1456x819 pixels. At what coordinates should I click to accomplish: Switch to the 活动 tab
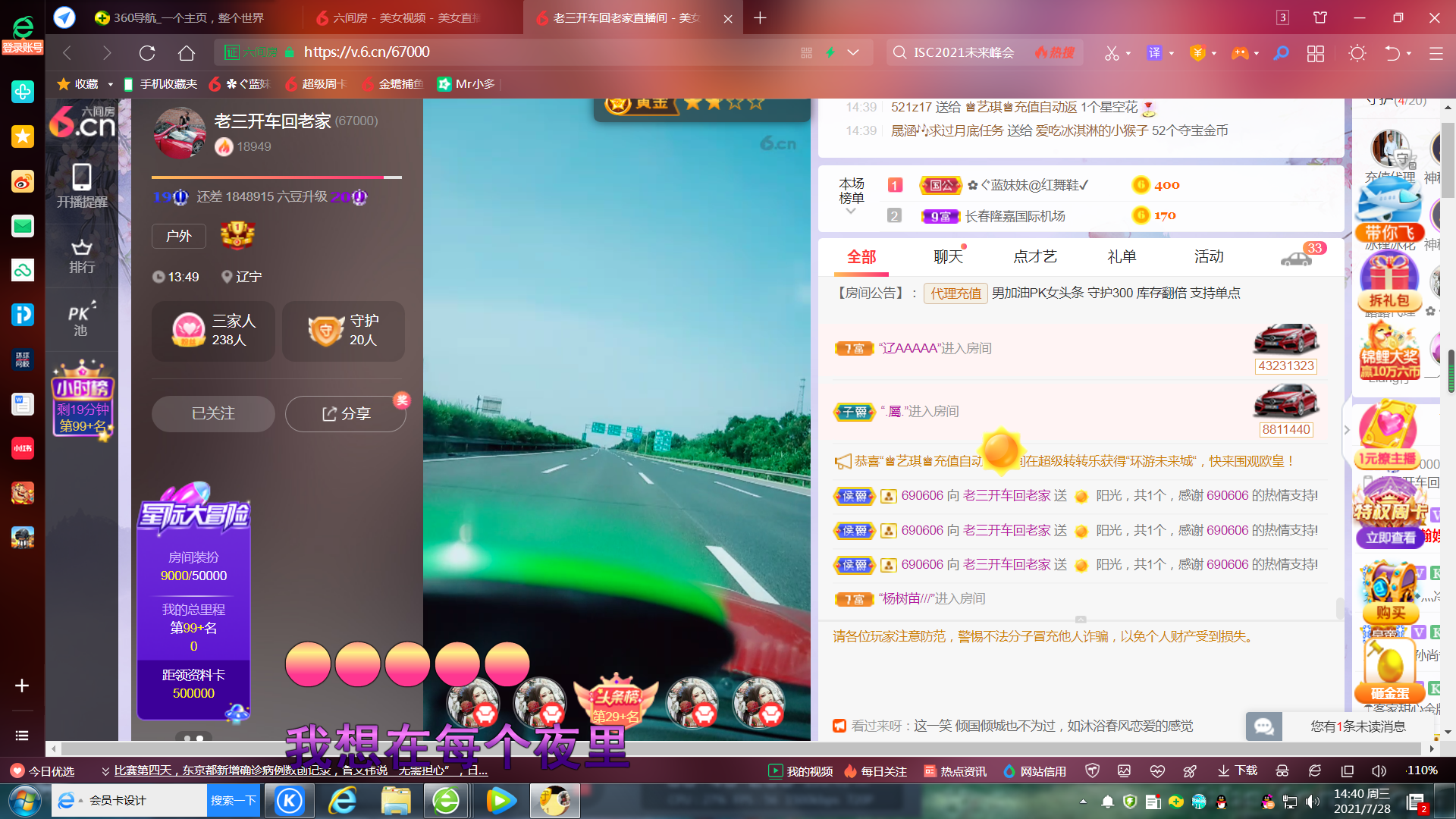click(1209, 257)
